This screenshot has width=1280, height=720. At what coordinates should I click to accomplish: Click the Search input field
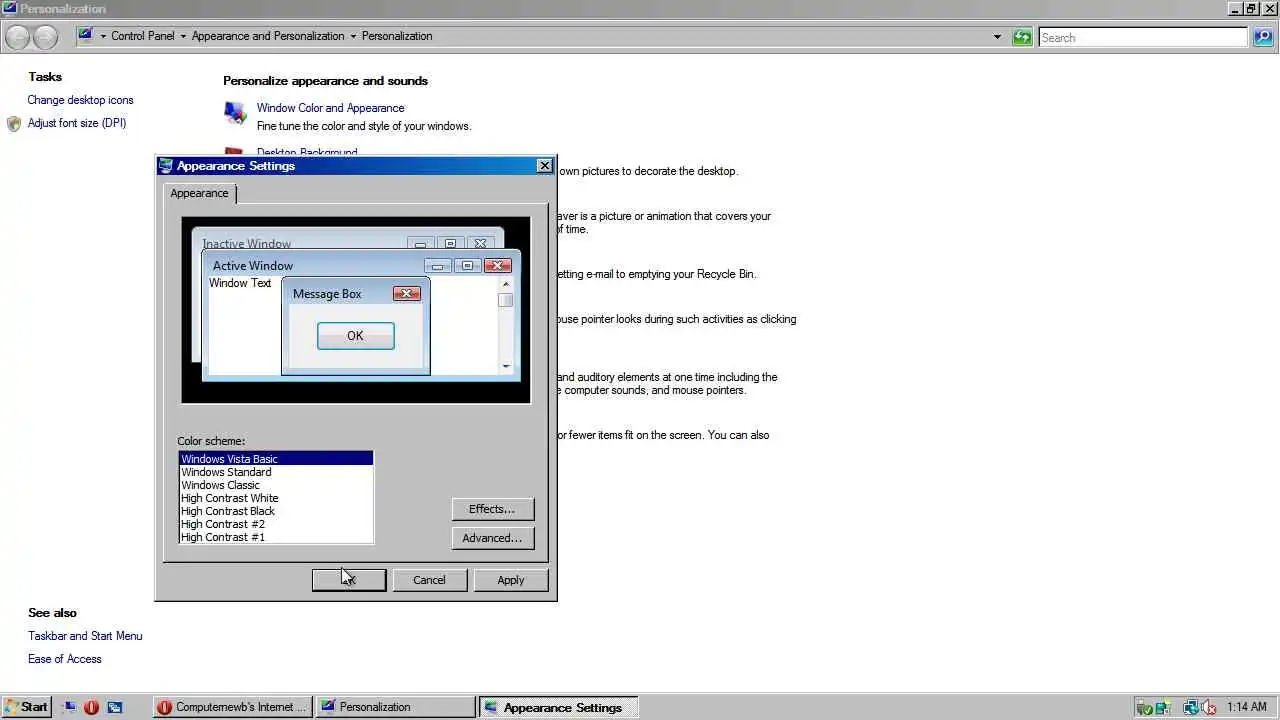click(1143, 37)
